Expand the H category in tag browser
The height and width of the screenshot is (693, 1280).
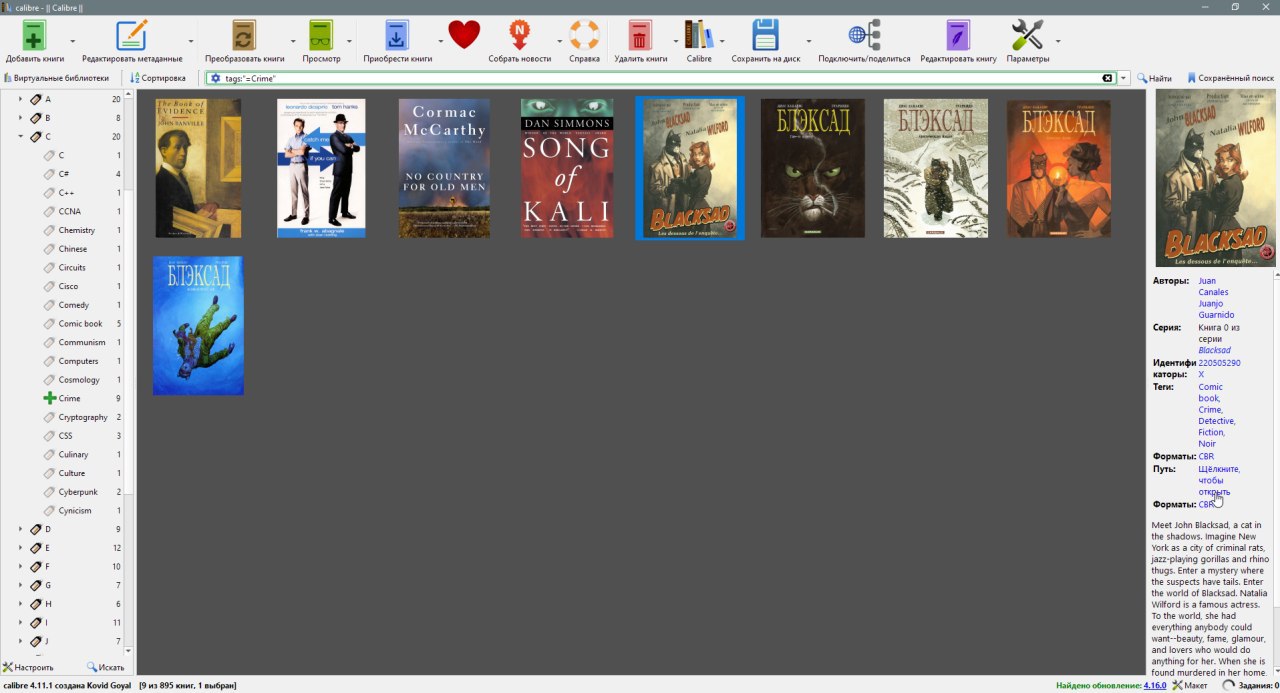click(20, 604)
